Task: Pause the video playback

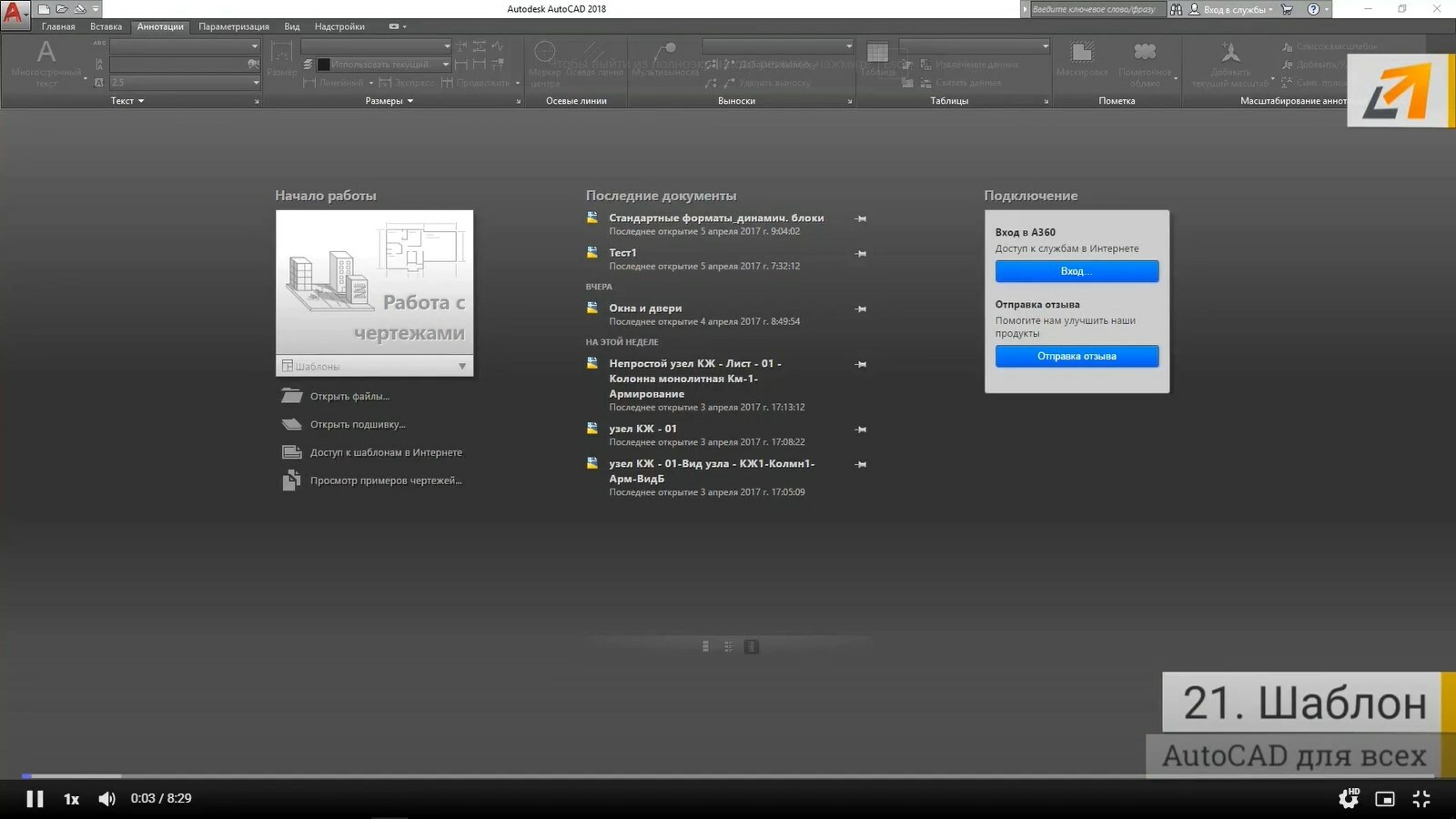Action: pyautogui.click(x=35, y=799)
